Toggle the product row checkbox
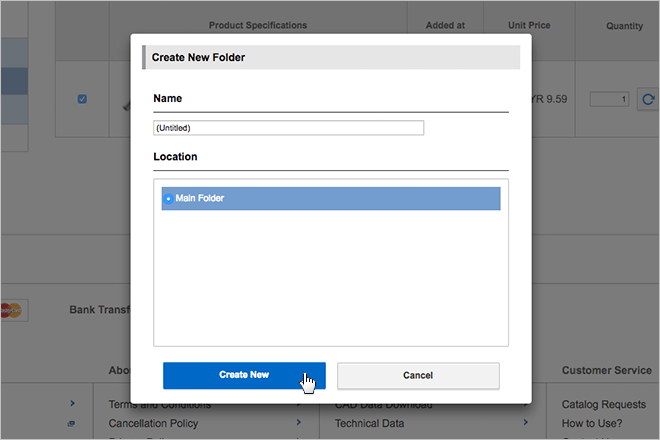Viewport: 660px width, 440px height. pos(82,98)
